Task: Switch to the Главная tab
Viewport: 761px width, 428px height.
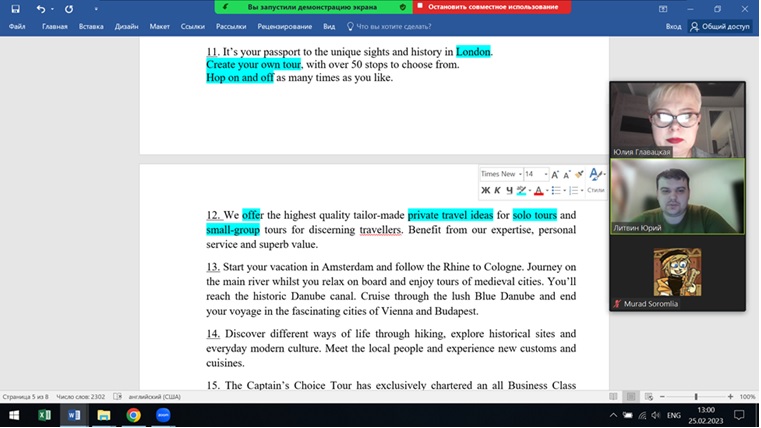Action: coord(54,27)
